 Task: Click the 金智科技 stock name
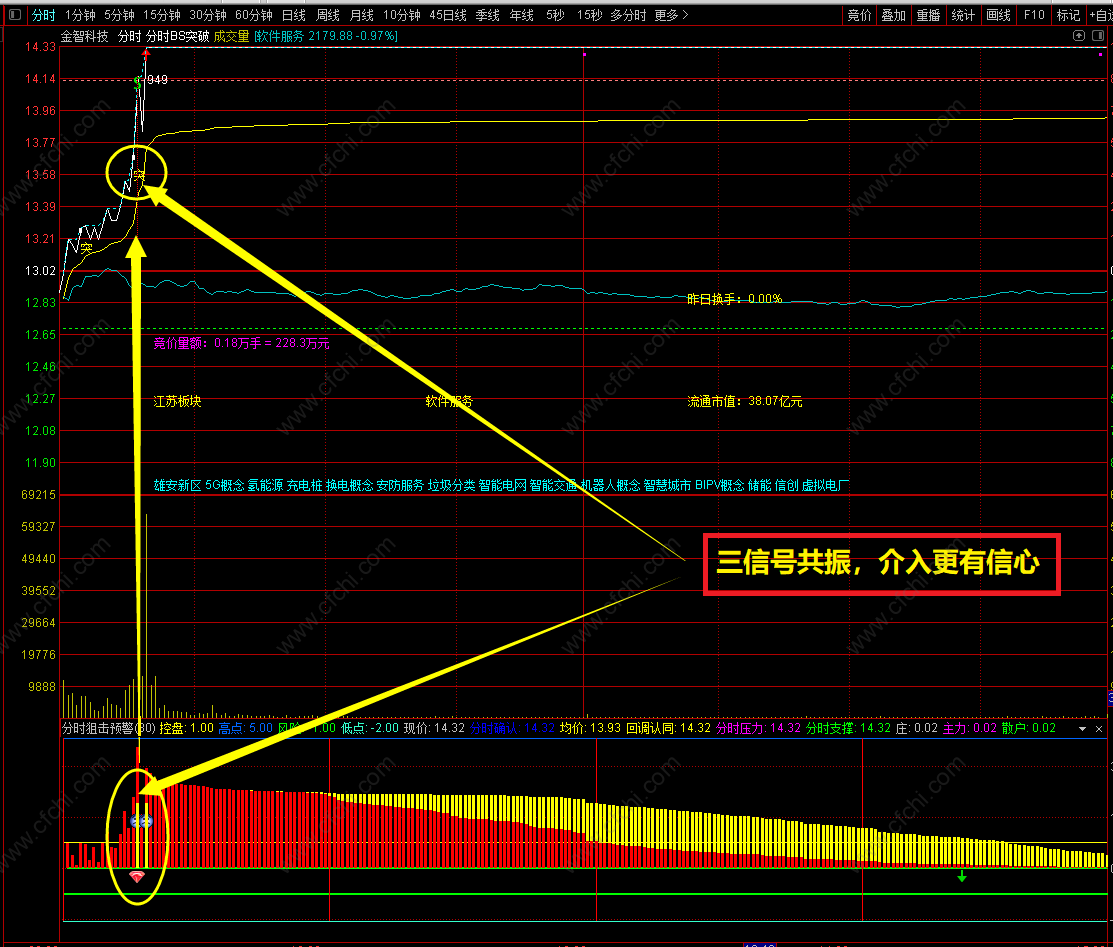click(x=84, y=36)
